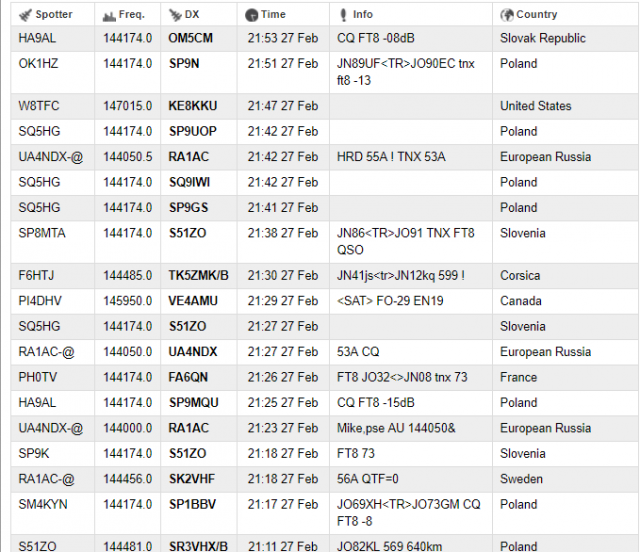
Task: Select DX callsign SP1BBV
Action: [x=190, y=505]
